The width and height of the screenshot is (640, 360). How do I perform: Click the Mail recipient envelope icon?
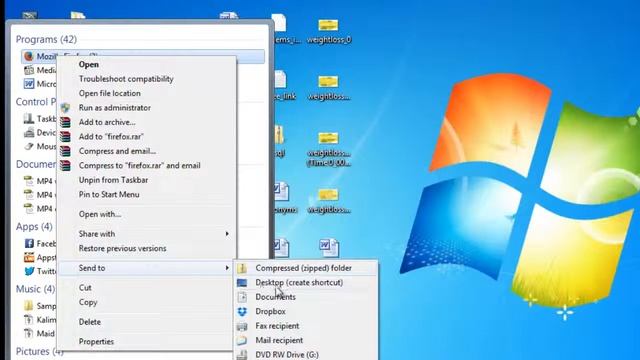pos(242,340)
